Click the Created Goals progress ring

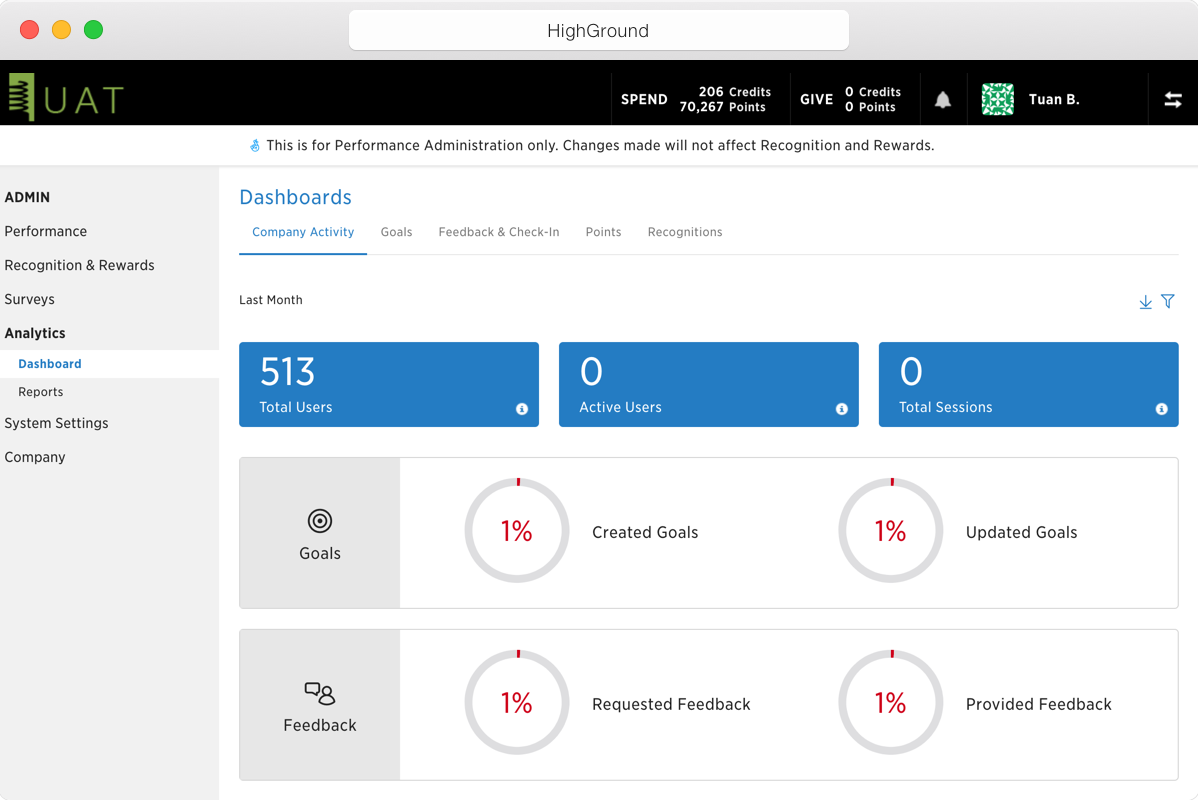tap(516, 531)
